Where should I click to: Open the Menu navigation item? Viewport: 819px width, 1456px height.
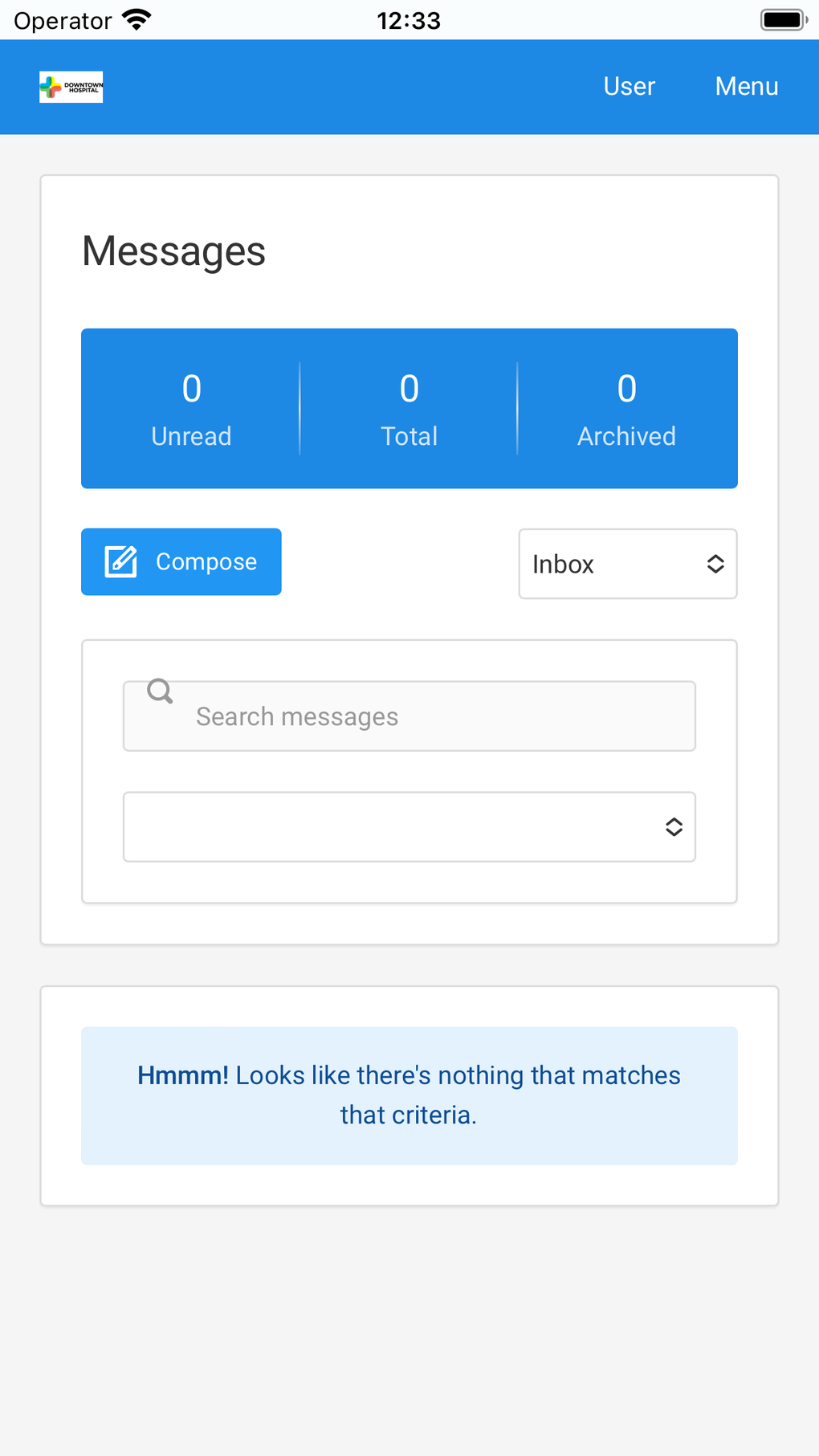coord(747,87)
